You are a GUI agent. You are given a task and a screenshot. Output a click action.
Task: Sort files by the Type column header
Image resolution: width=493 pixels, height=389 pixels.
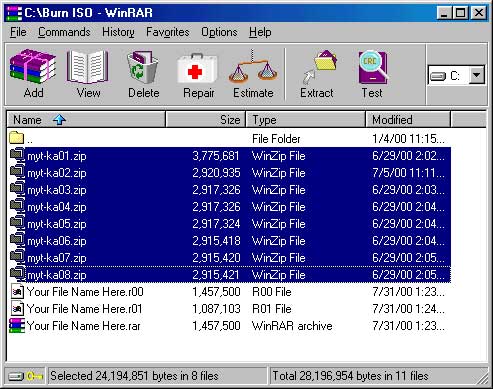306,119
